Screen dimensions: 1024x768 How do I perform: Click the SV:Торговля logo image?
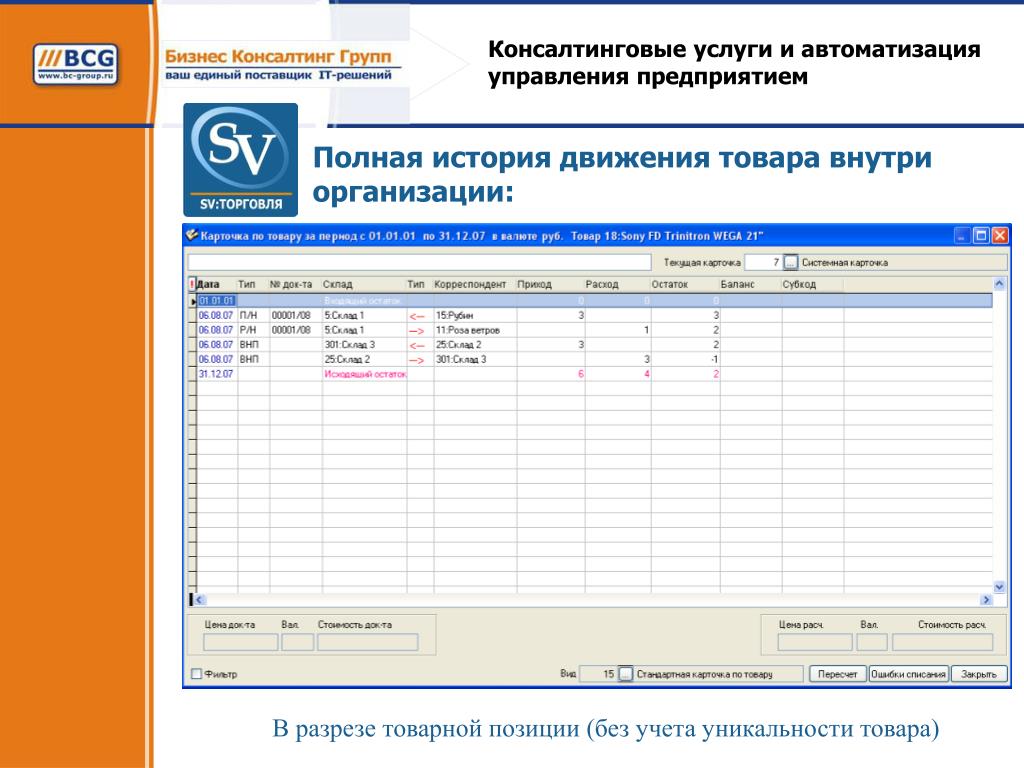click(x=240, y=160)
